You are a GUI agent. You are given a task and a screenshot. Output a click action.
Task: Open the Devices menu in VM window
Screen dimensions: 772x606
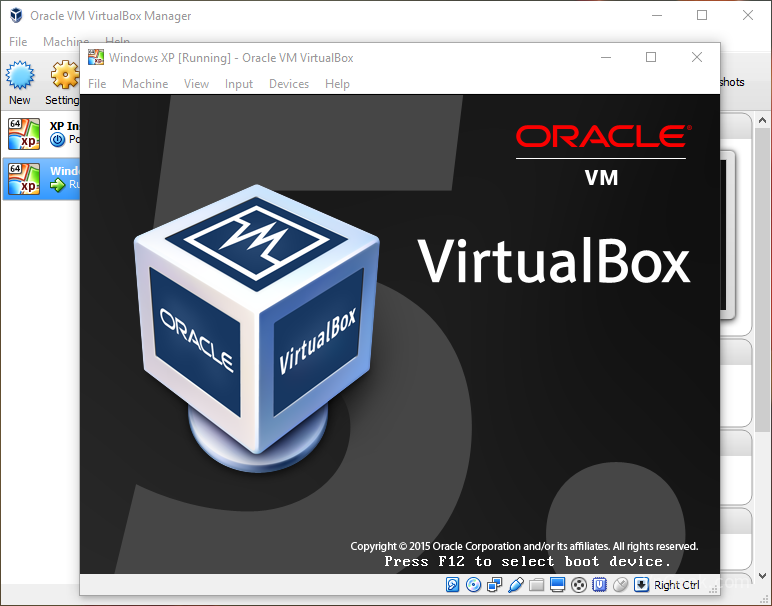click(289, 84)
